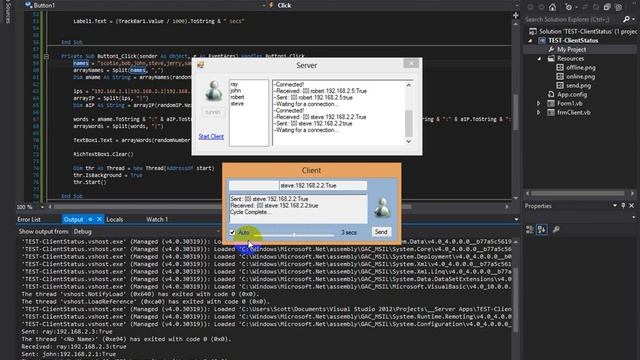Click Button1 in the editor class dropdown
Viewport: 640px width, 360px height.
click(x=44, y=5)
